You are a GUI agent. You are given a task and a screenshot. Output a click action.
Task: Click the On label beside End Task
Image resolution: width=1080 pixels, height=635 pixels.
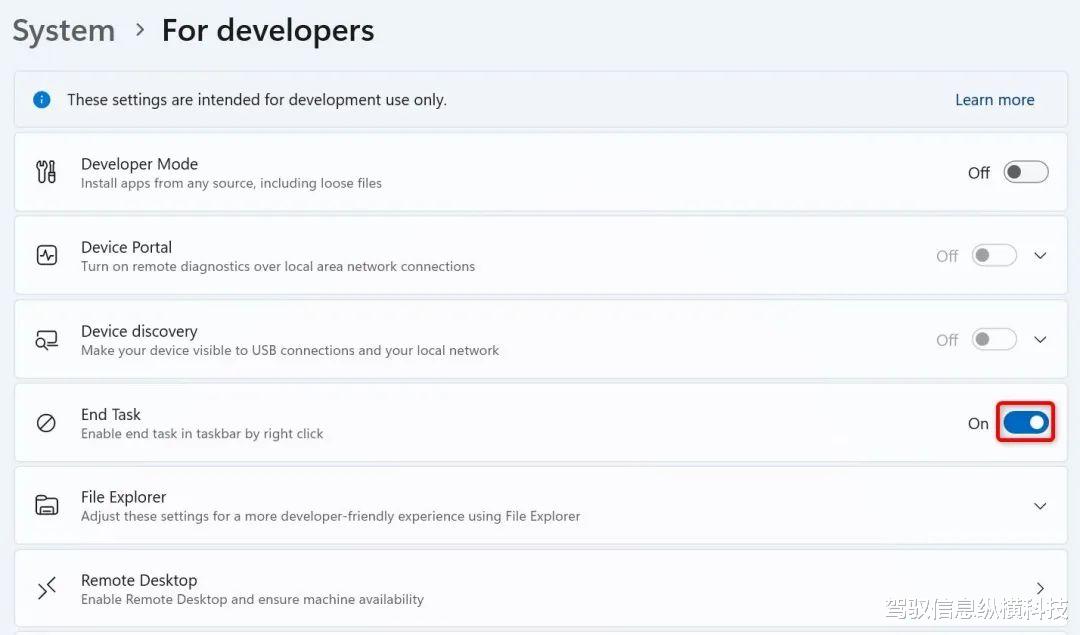click(x=978, y=424)
